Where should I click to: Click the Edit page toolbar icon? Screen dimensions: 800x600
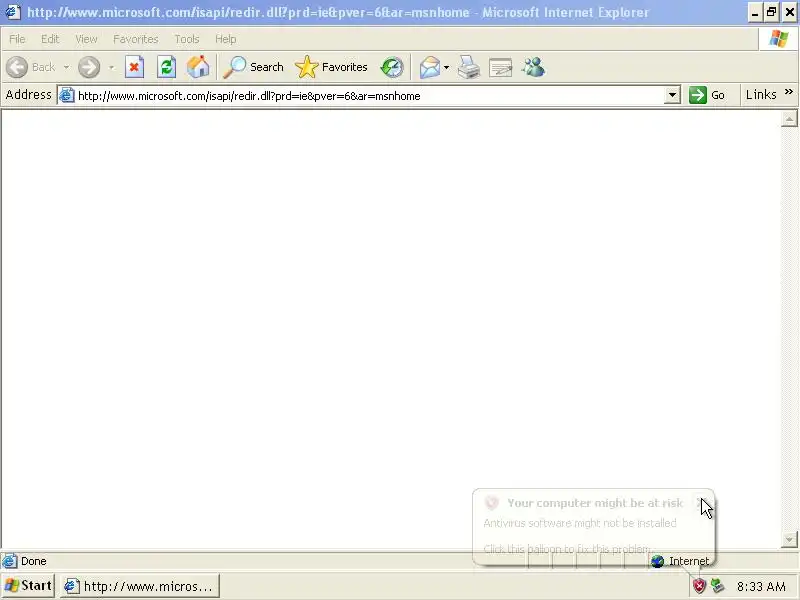[501, 67]
